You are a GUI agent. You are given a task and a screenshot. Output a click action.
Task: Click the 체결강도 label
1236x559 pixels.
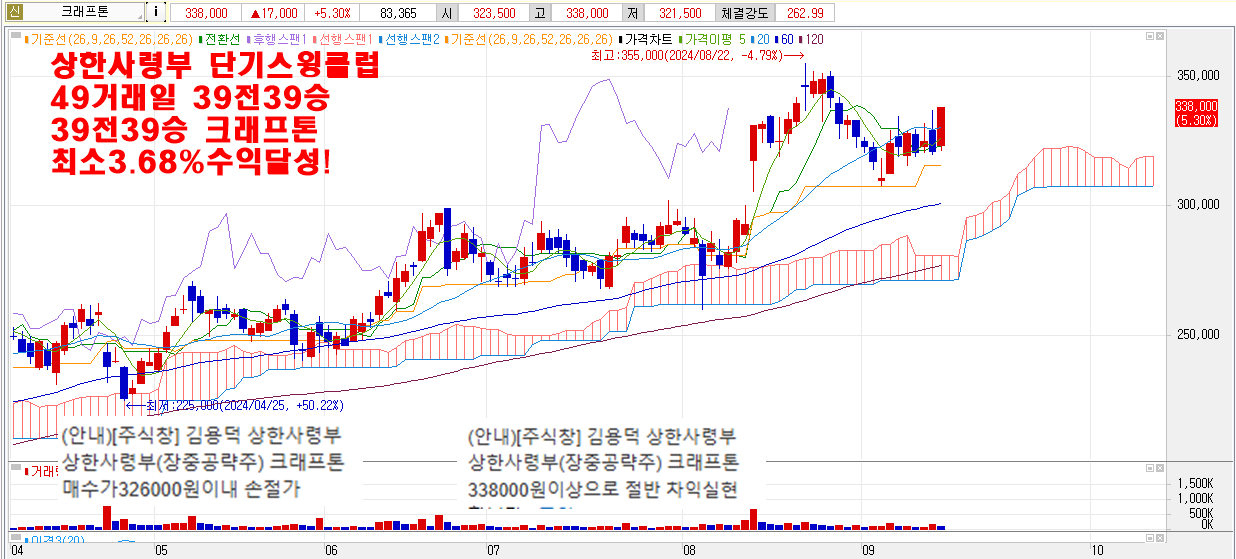(x=744, y=13)
